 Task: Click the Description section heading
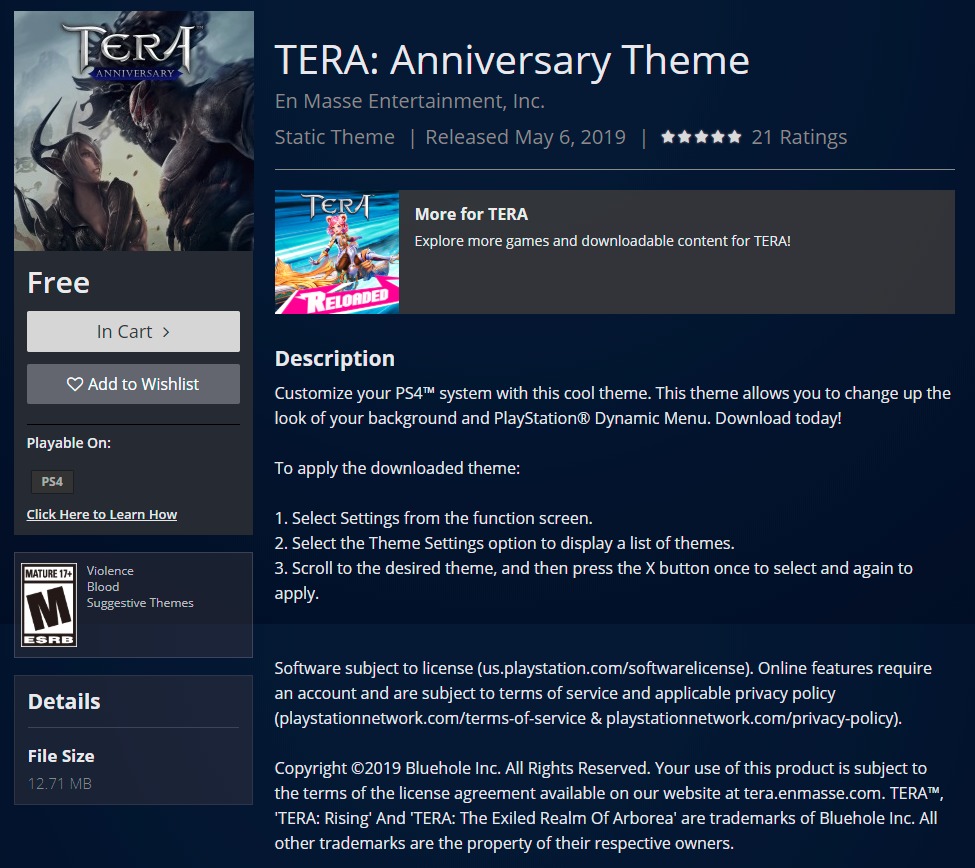point(335,359)
